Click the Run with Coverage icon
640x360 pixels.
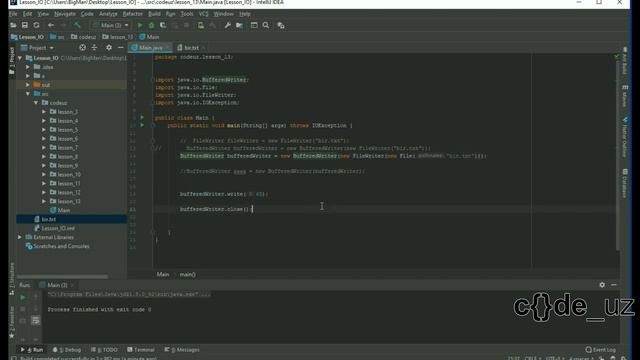pyautogui.click(x=163, y=25)
